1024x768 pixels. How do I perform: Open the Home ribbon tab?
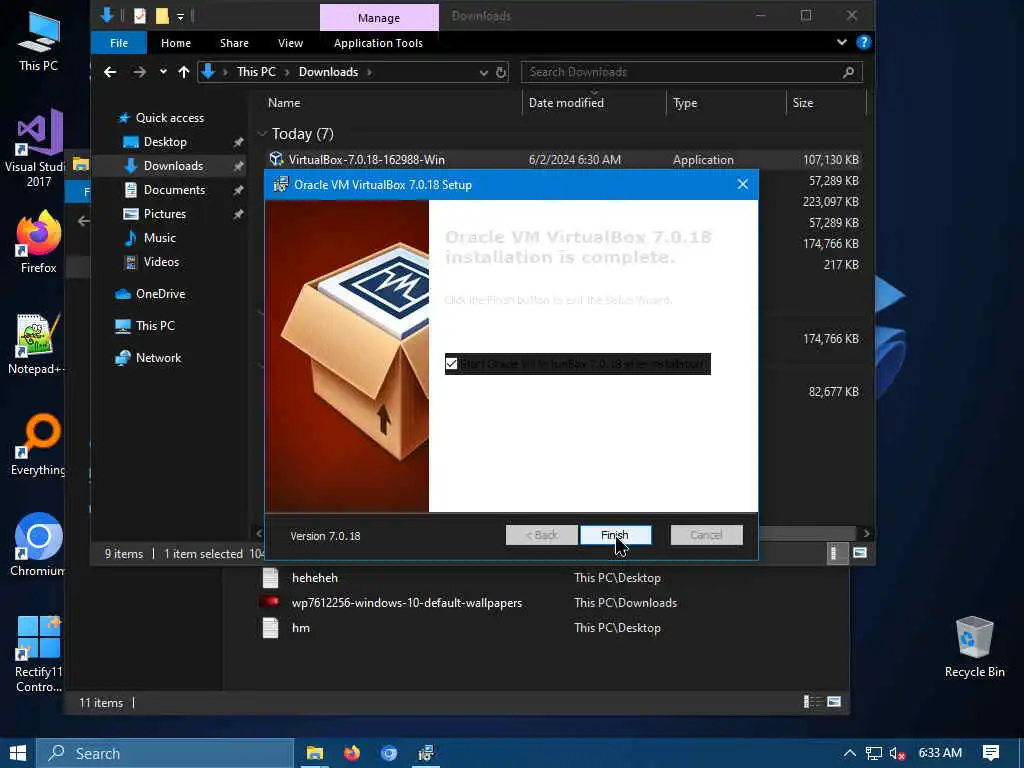176,43
